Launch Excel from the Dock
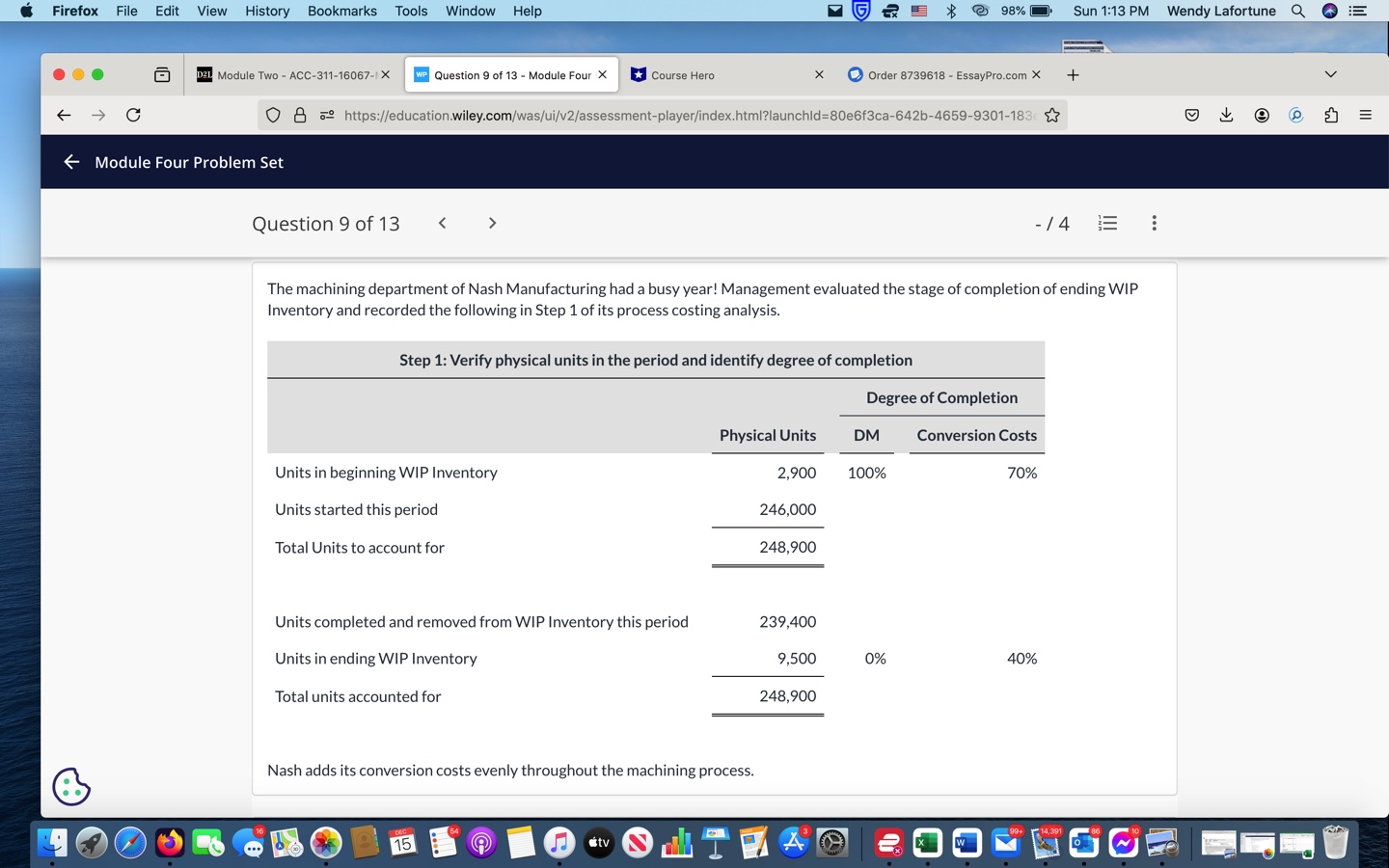 (x=927, y=843)
